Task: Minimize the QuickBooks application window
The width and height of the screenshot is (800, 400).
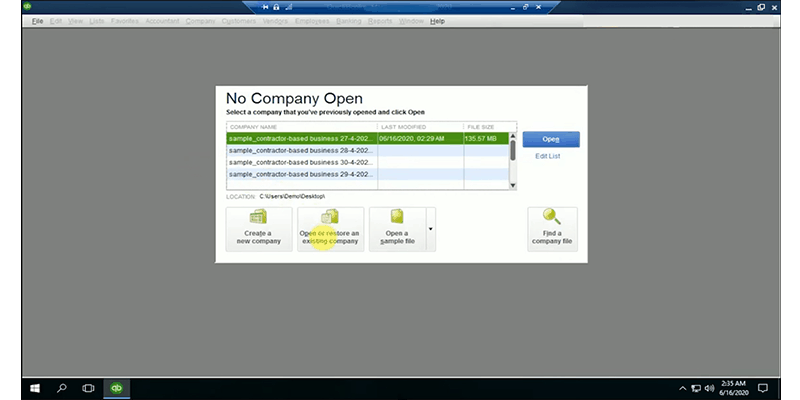Action: (748, 7)
